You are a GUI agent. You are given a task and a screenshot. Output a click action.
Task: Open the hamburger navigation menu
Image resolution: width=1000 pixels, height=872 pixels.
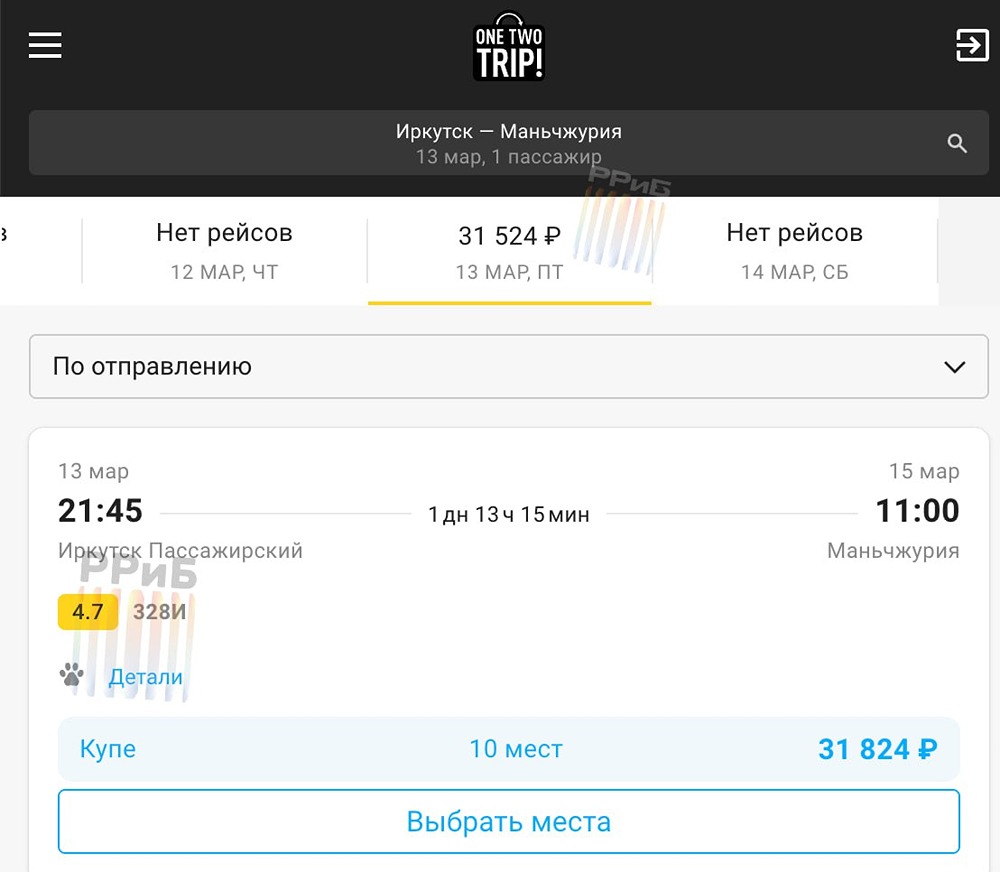coord(45,45)
